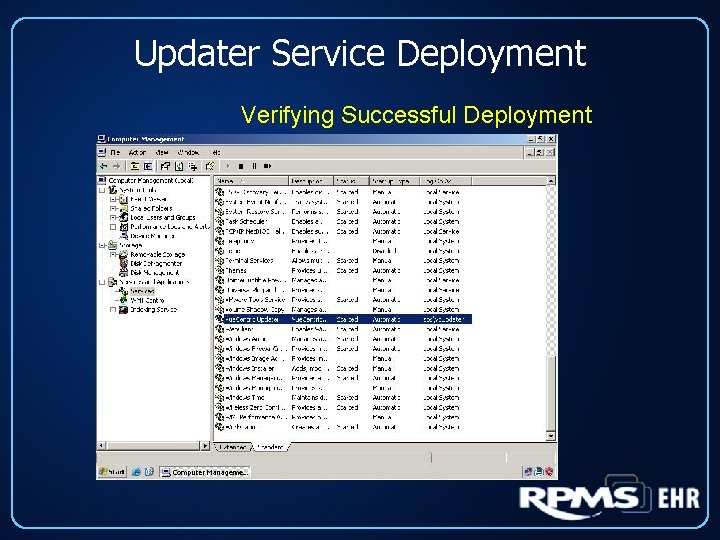The width and height of the screenshot is (720, 540).
Task: Open the MMC icon in the menu bar
Action: click(x=102, y=152)
